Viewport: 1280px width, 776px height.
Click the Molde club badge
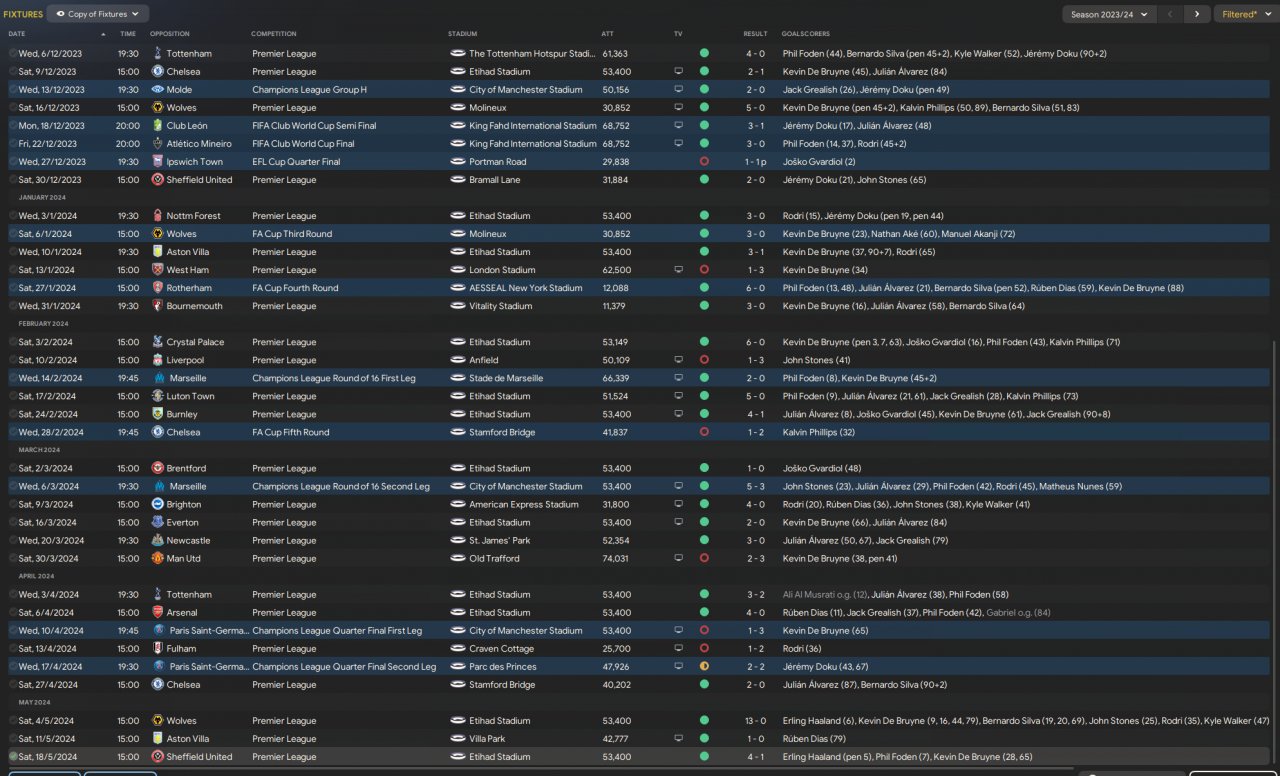click(x=157, y=90)
